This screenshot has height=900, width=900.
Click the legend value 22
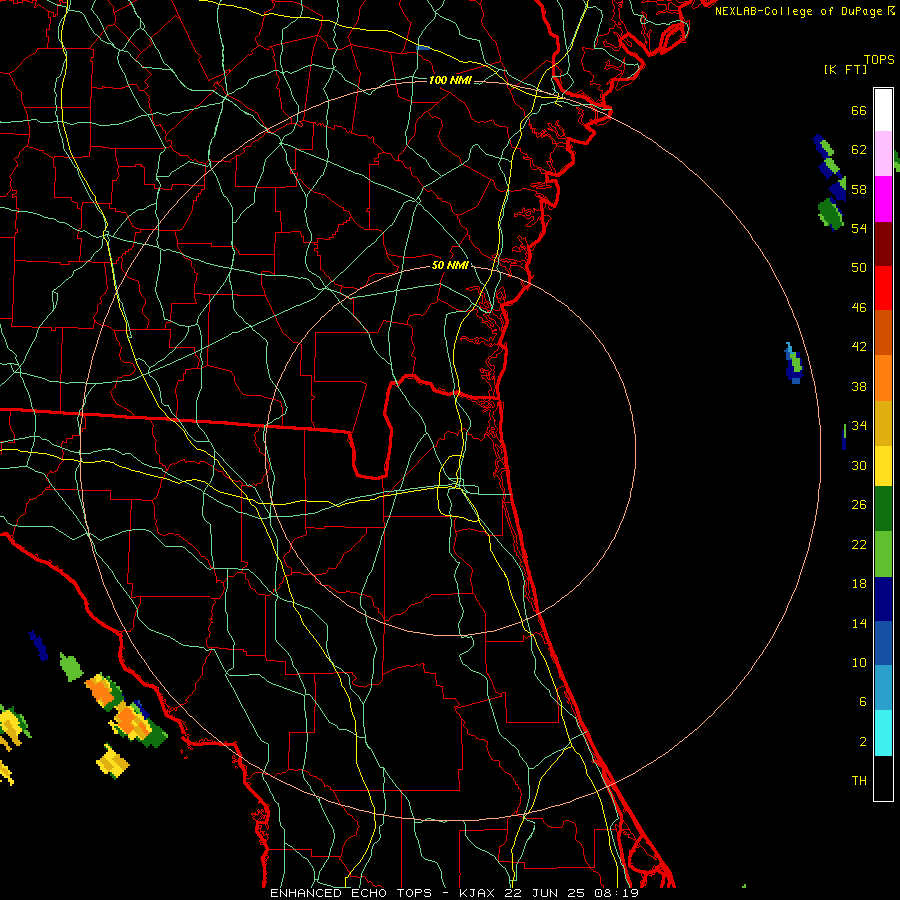[859, 545]
